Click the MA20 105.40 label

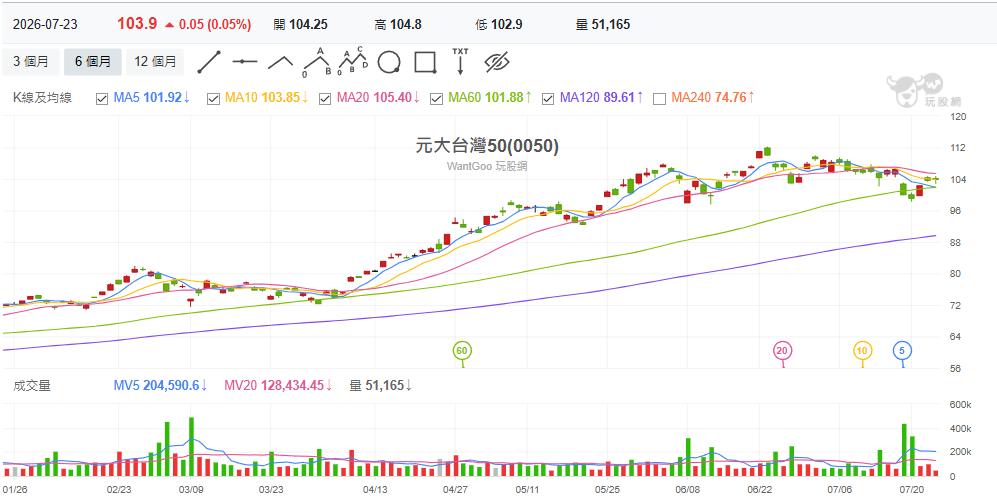coord(378,98)
